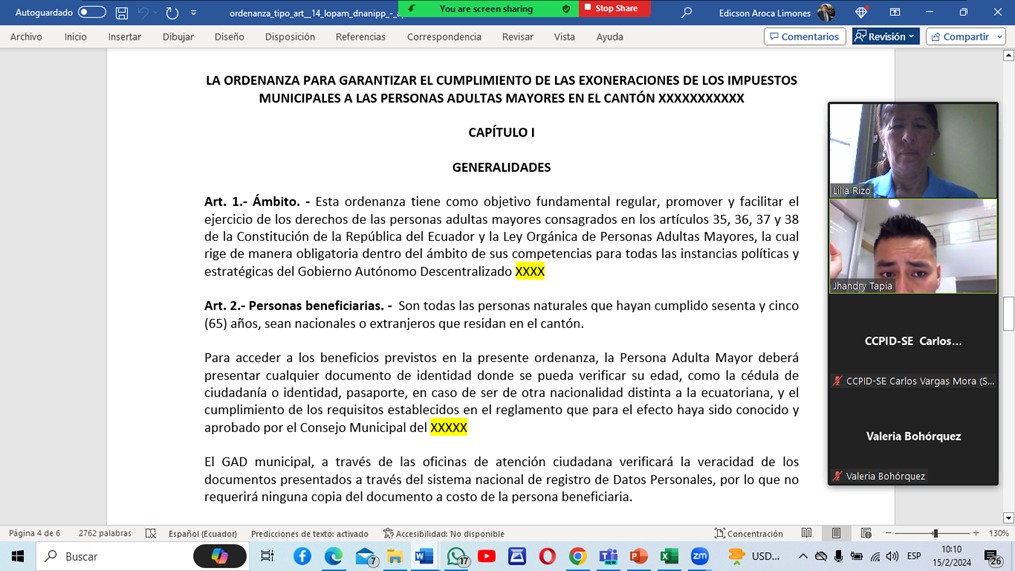Switch to Read Mode view icon

807,534
